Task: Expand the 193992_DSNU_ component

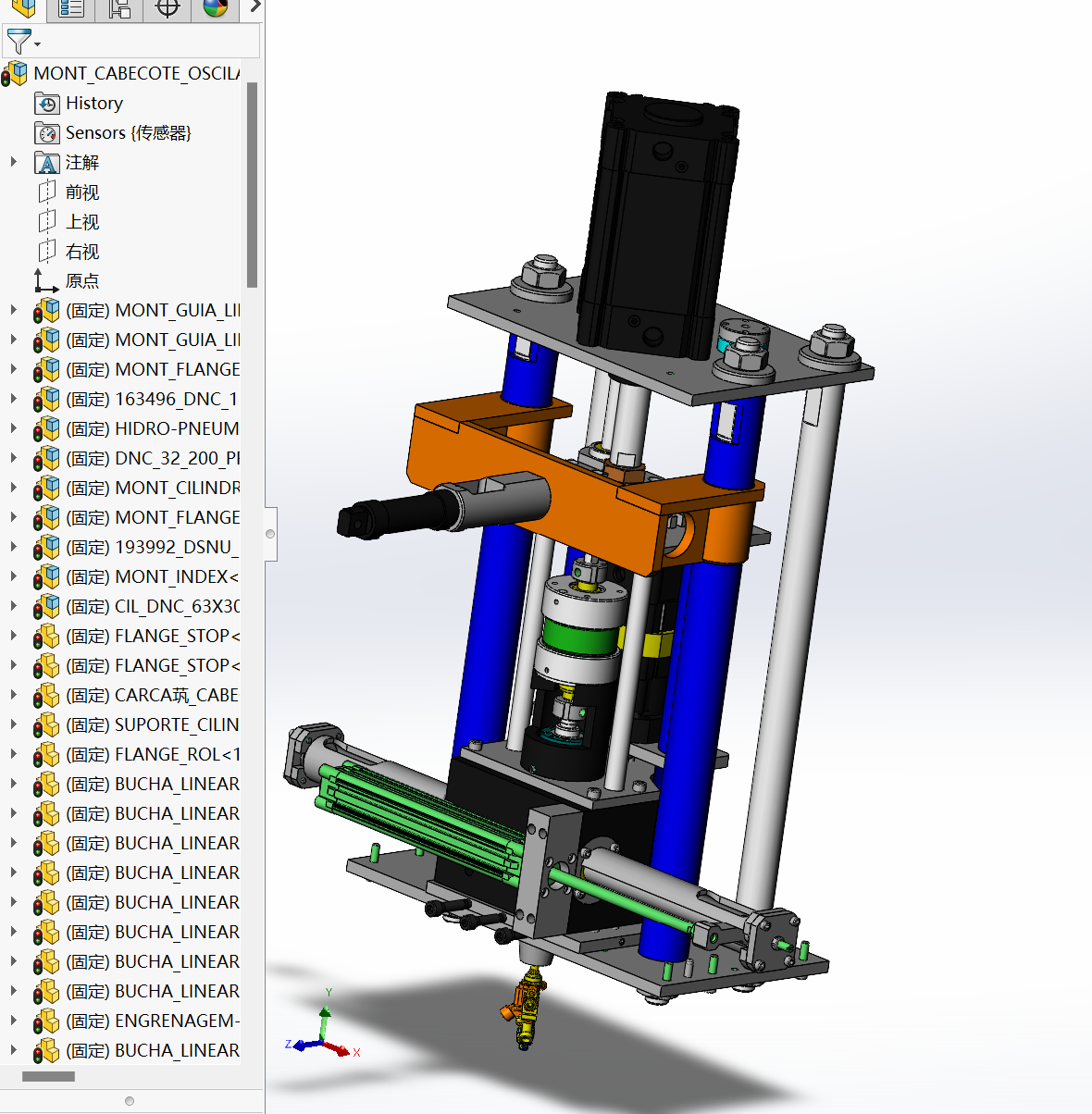Action: click(13, 547)
